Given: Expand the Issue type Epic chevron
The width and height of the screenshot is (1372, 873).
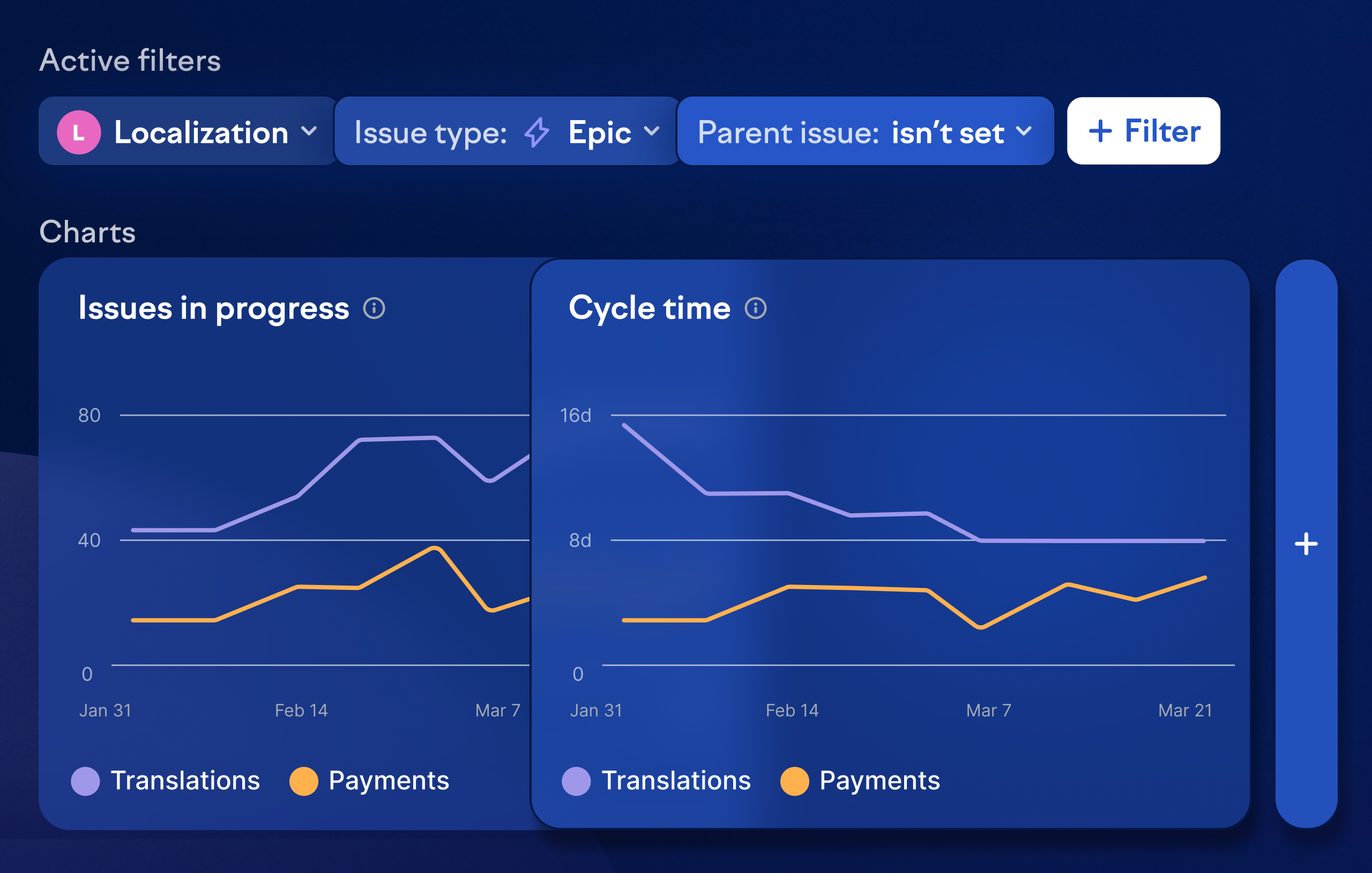Looking at the screenshot, I should [651, 131].
